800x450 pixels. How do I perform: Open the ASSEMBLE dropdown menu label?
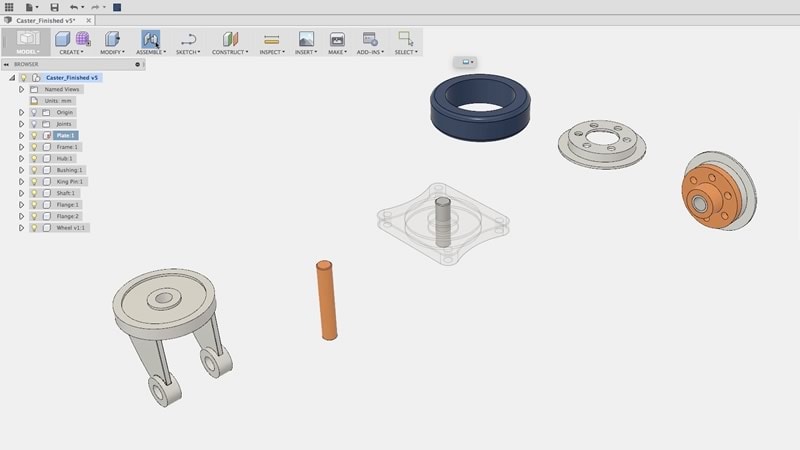click(x=151, y=52)
